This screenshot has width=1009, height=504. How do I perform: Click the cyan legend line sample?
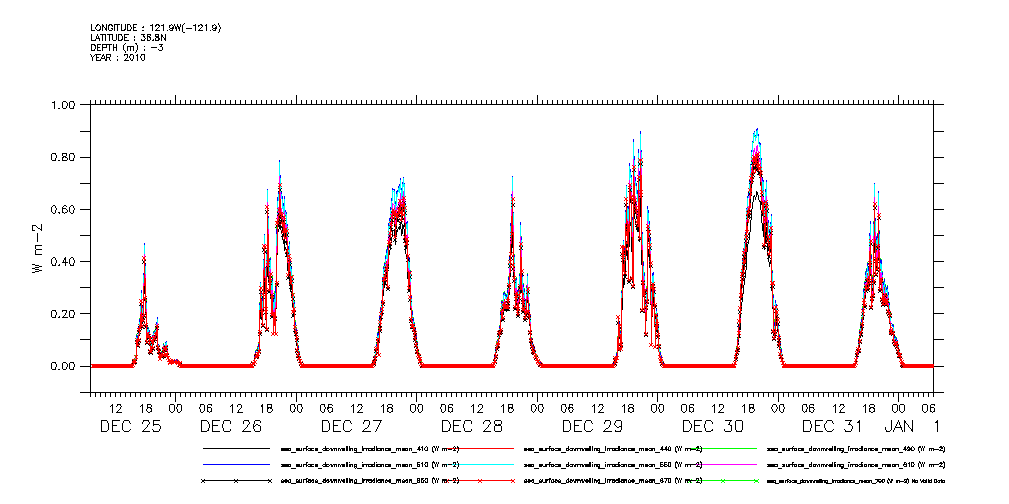click(x=479, y=464)
